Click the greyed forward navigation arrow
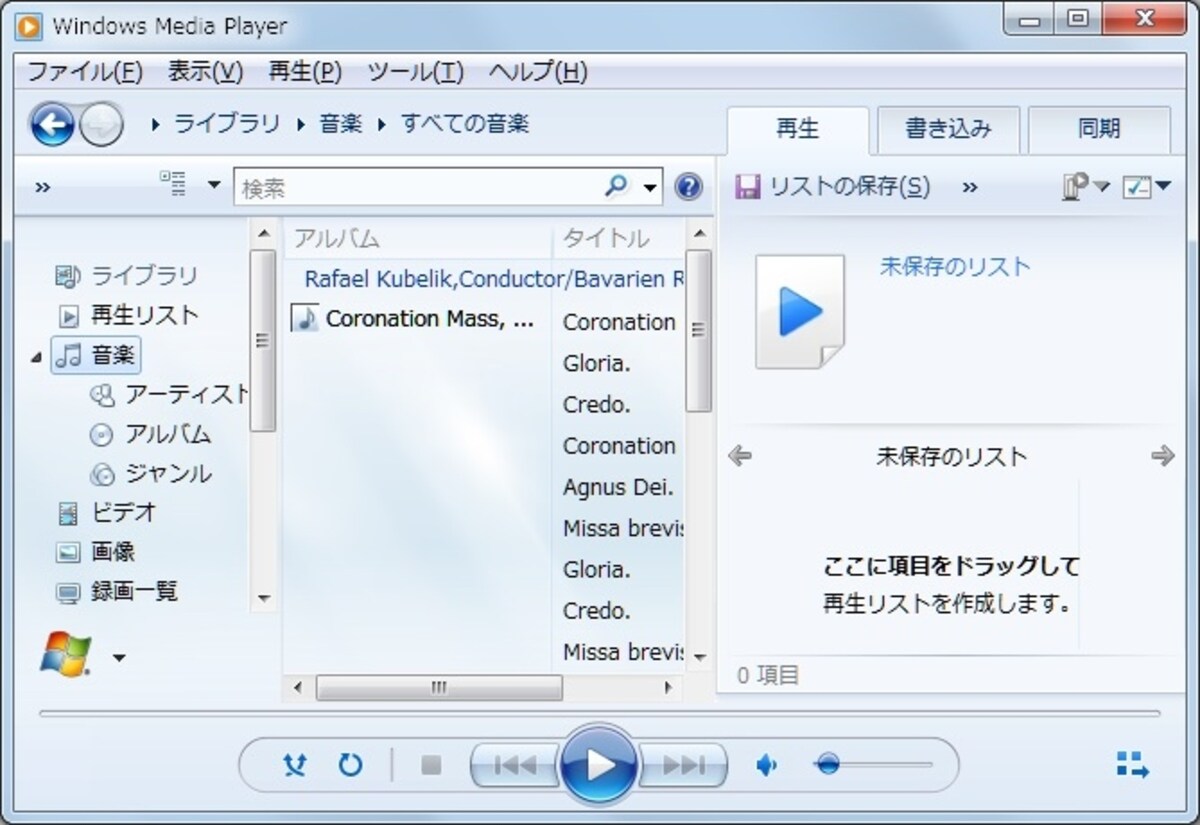The width and height of the screenshot is (1200, 825). [x=101, y=126]
